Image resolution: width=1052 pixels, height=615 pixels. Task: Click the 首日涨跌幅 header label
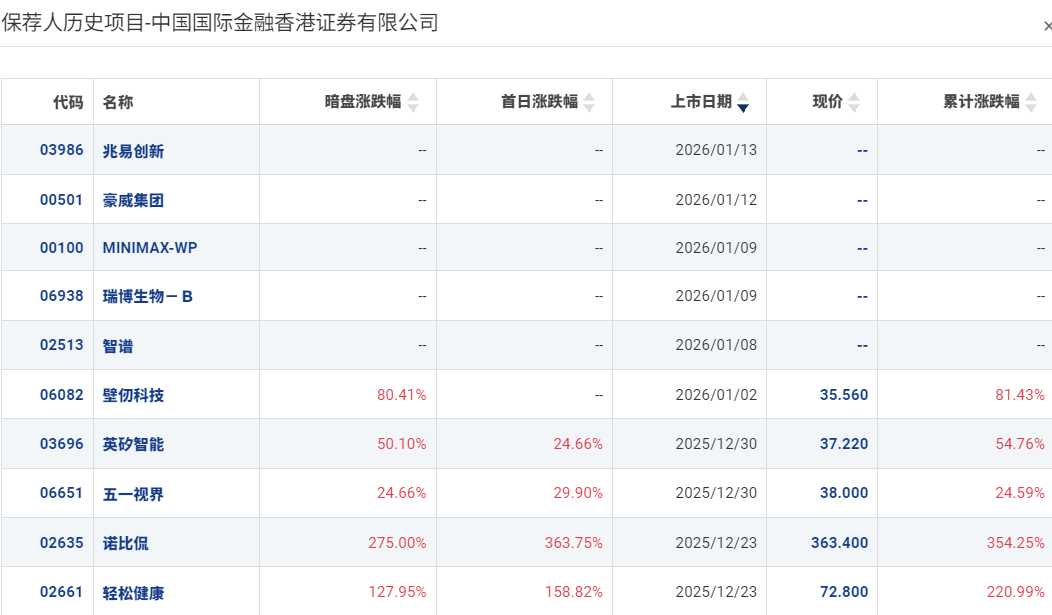click(539, 101)
